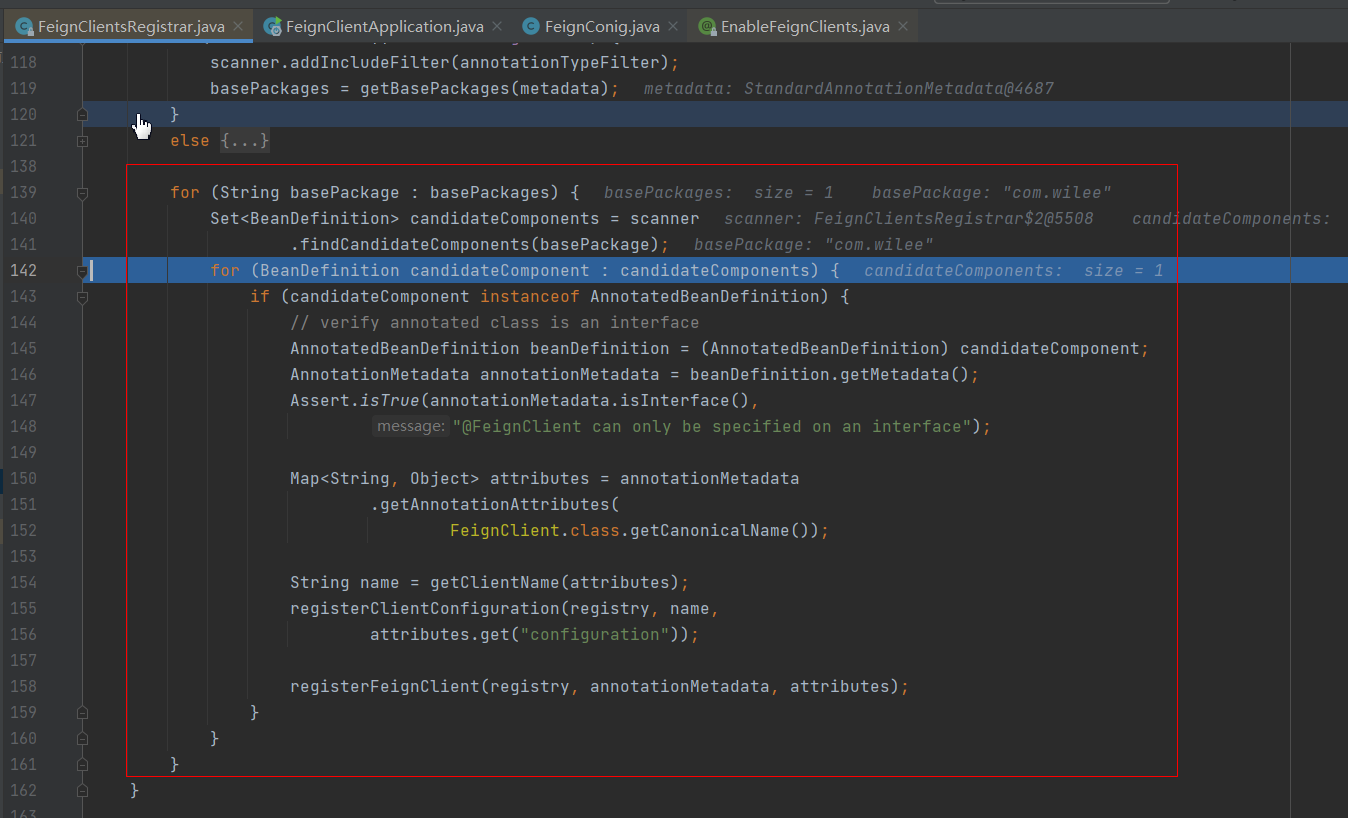This screenshot has height=818, width=1348.
Task: Click the fold end marker at line 161
Action: pos(83,764)
